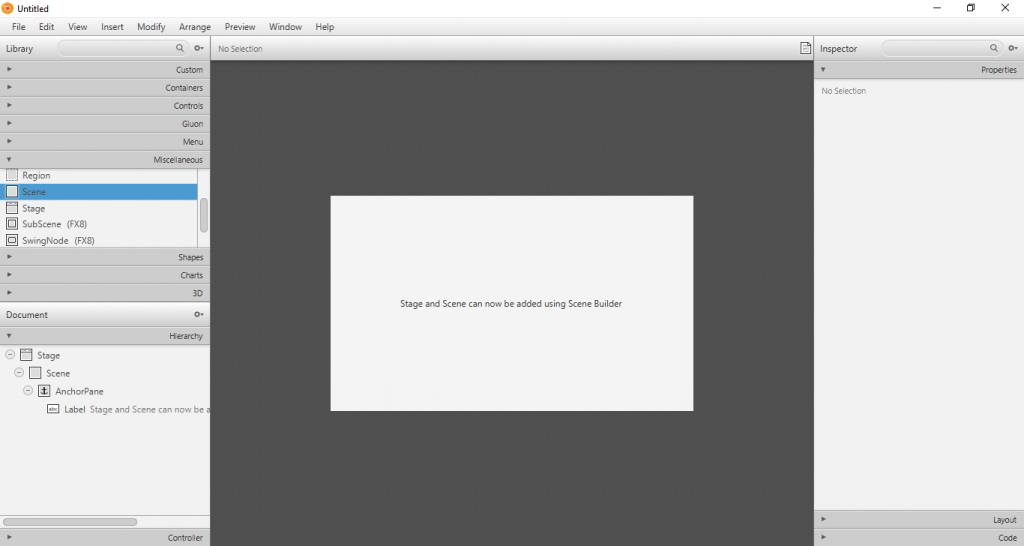Click the Region library item text
Image resolution: width=1024 pixels, height=546 pixels.
click(x=36, y=175)
